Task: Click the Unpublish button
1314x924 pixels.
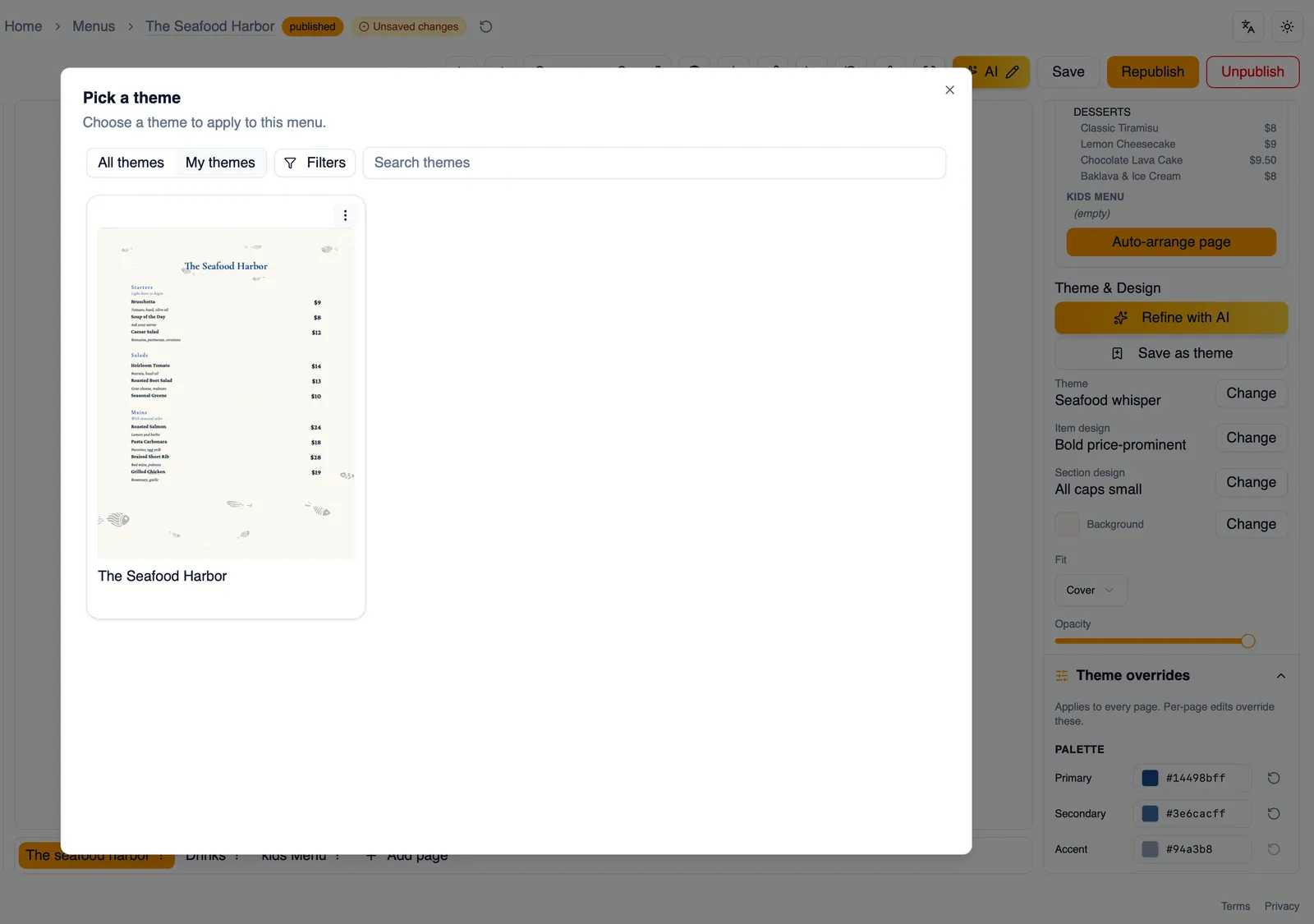Action: pos(1252,71)
